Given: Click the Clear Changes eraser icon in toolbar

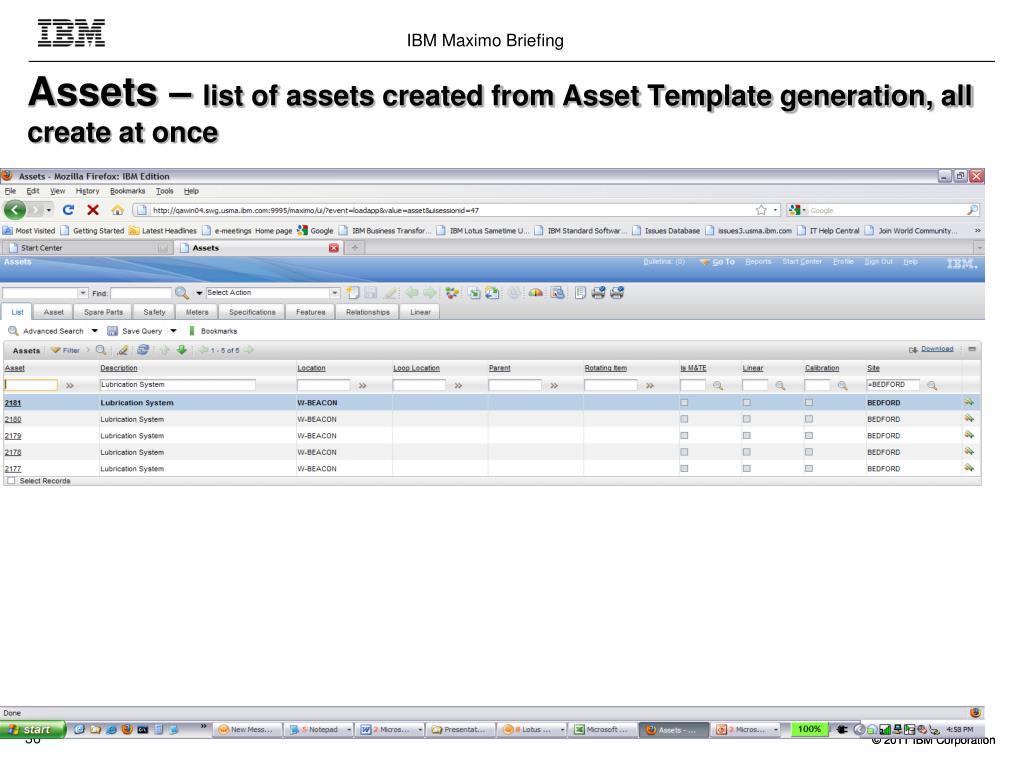Looking at the screenshot, I should [391, 293].
